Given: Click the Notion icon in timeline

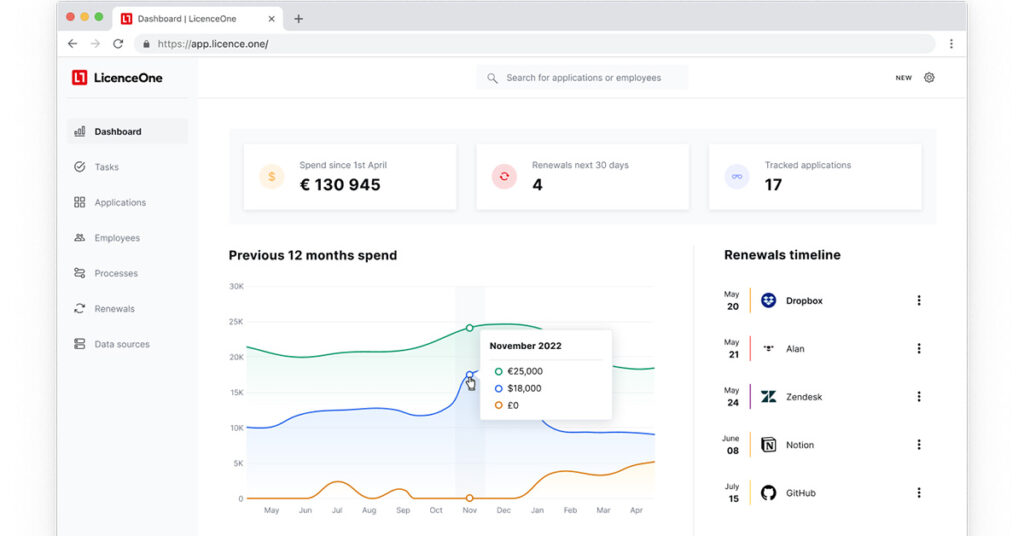Looking at the screenshot, I should pos(768,445).
